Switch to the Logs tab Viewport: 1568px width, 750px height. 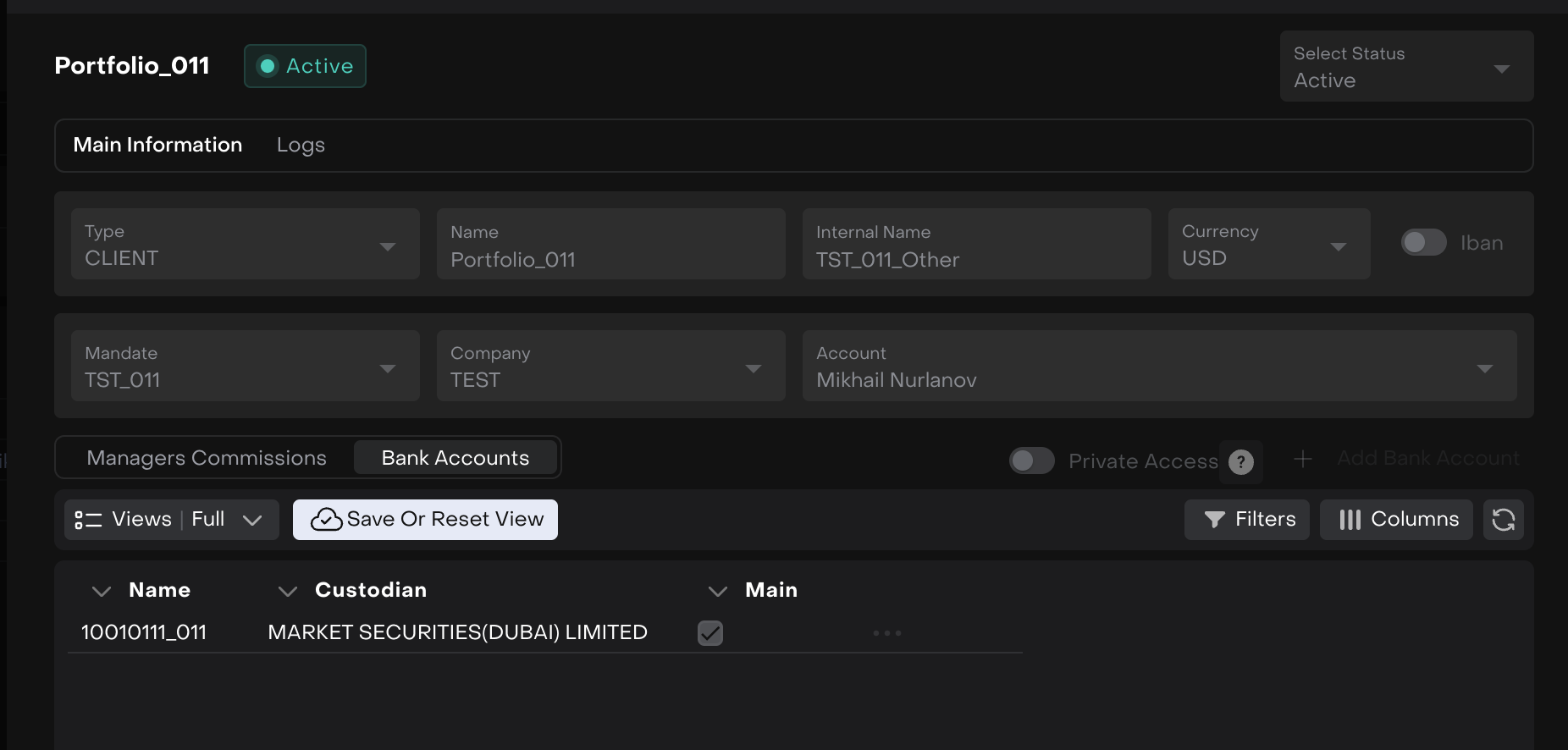(x=301, y=146)
